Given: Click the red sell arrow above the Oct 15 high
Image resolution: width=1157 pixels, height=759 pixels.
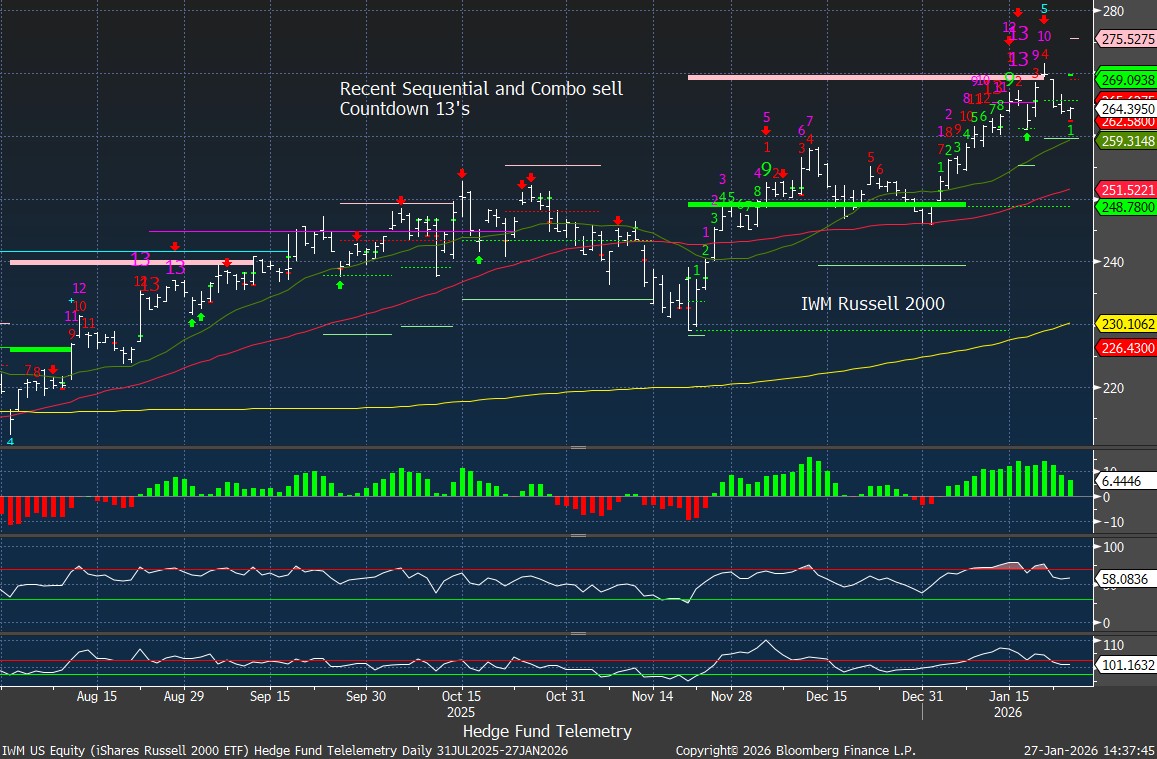Looking at the screenshot, I should (x=461, y=173).
